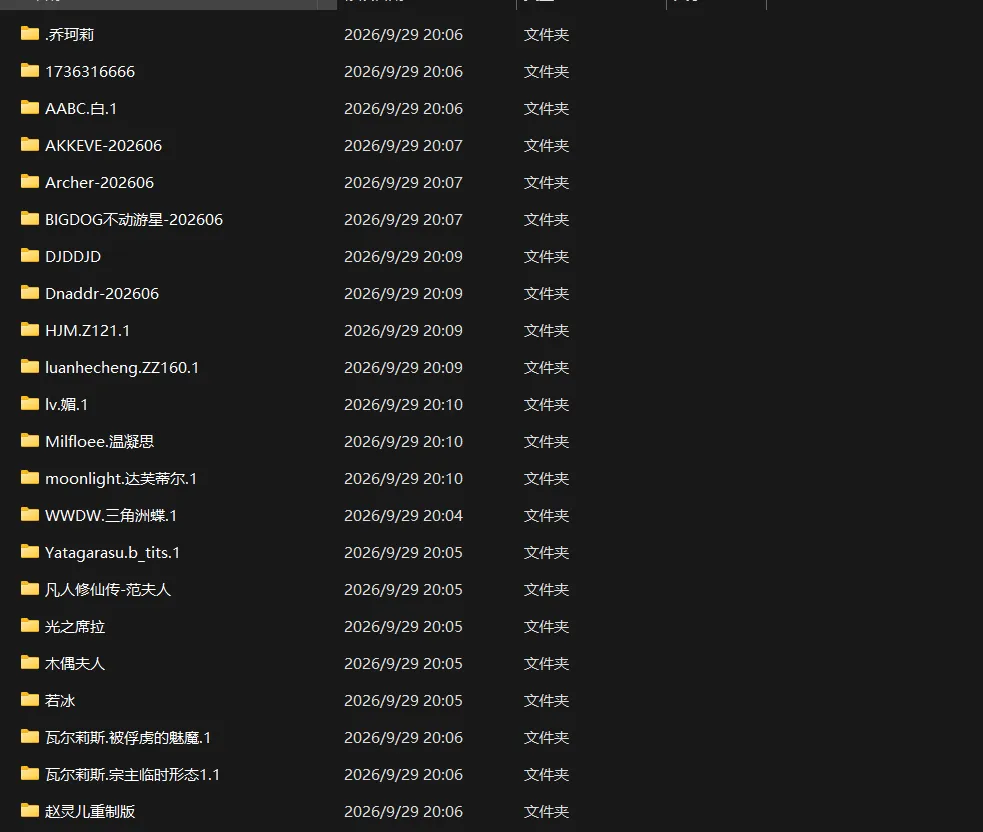Click the name text DJDDJD

(x=73, y=256)
